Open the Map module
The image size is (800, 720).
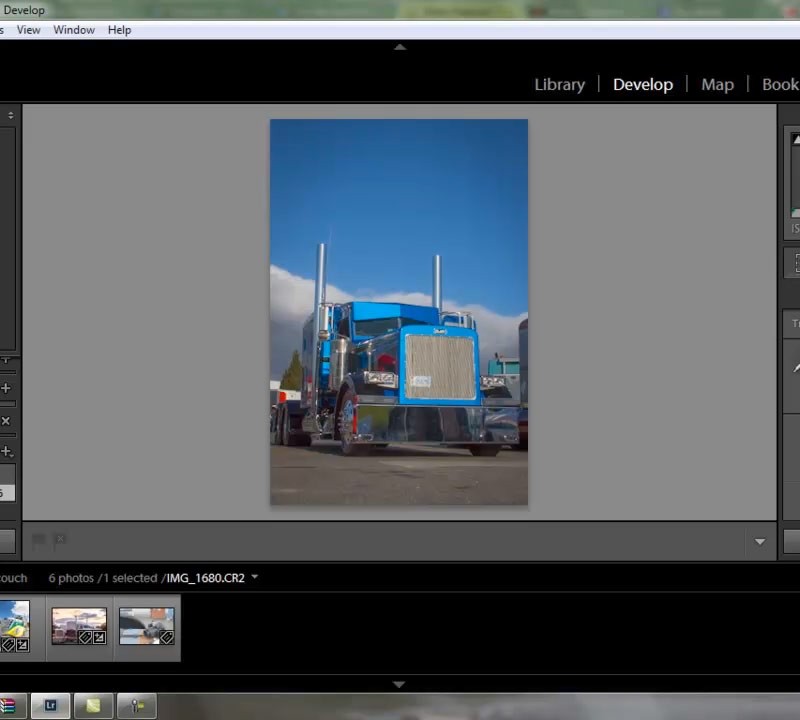717,85
